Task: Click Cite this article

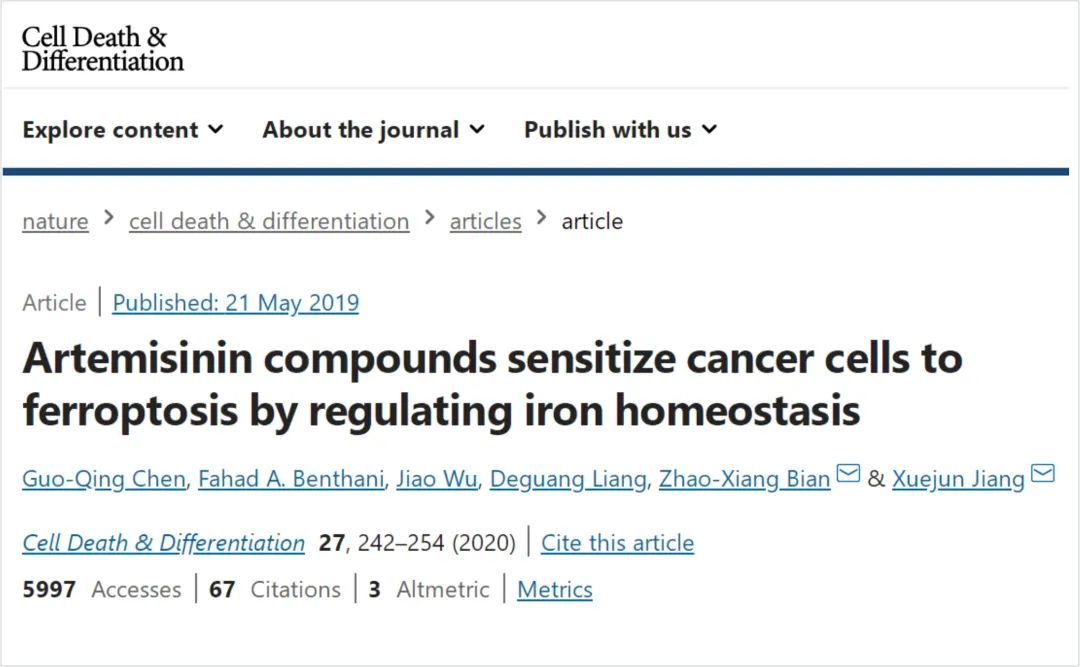Action: coord(617,543)
